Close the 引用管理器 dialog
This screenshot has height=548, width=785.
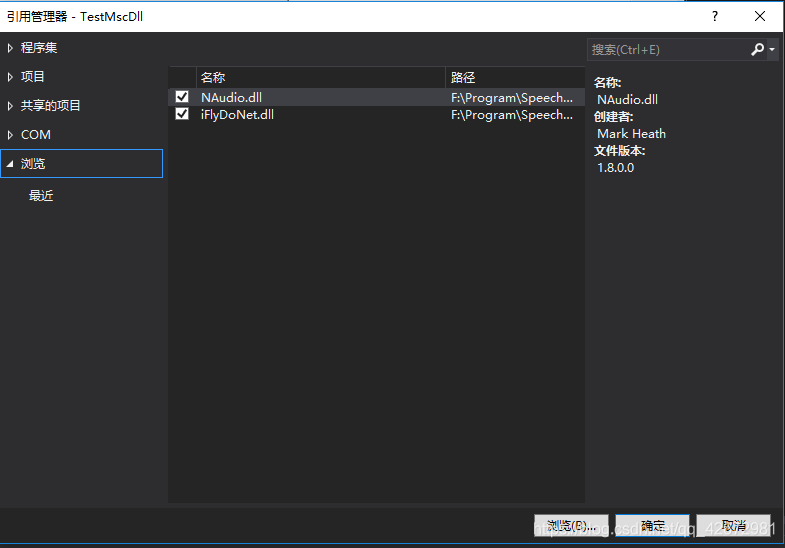[x=760, y=17]
